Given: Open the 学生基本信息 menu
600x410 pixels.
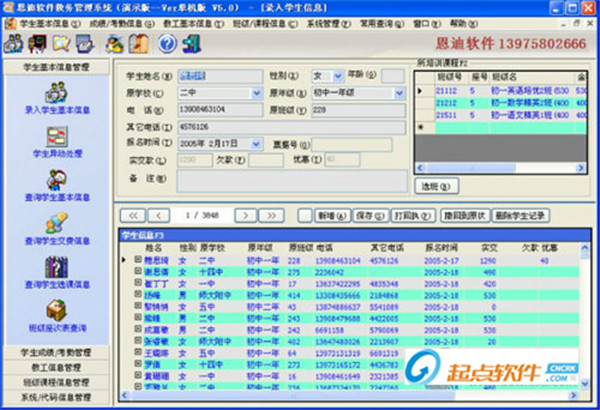Looking at the screenshot, I should (50, 24).
